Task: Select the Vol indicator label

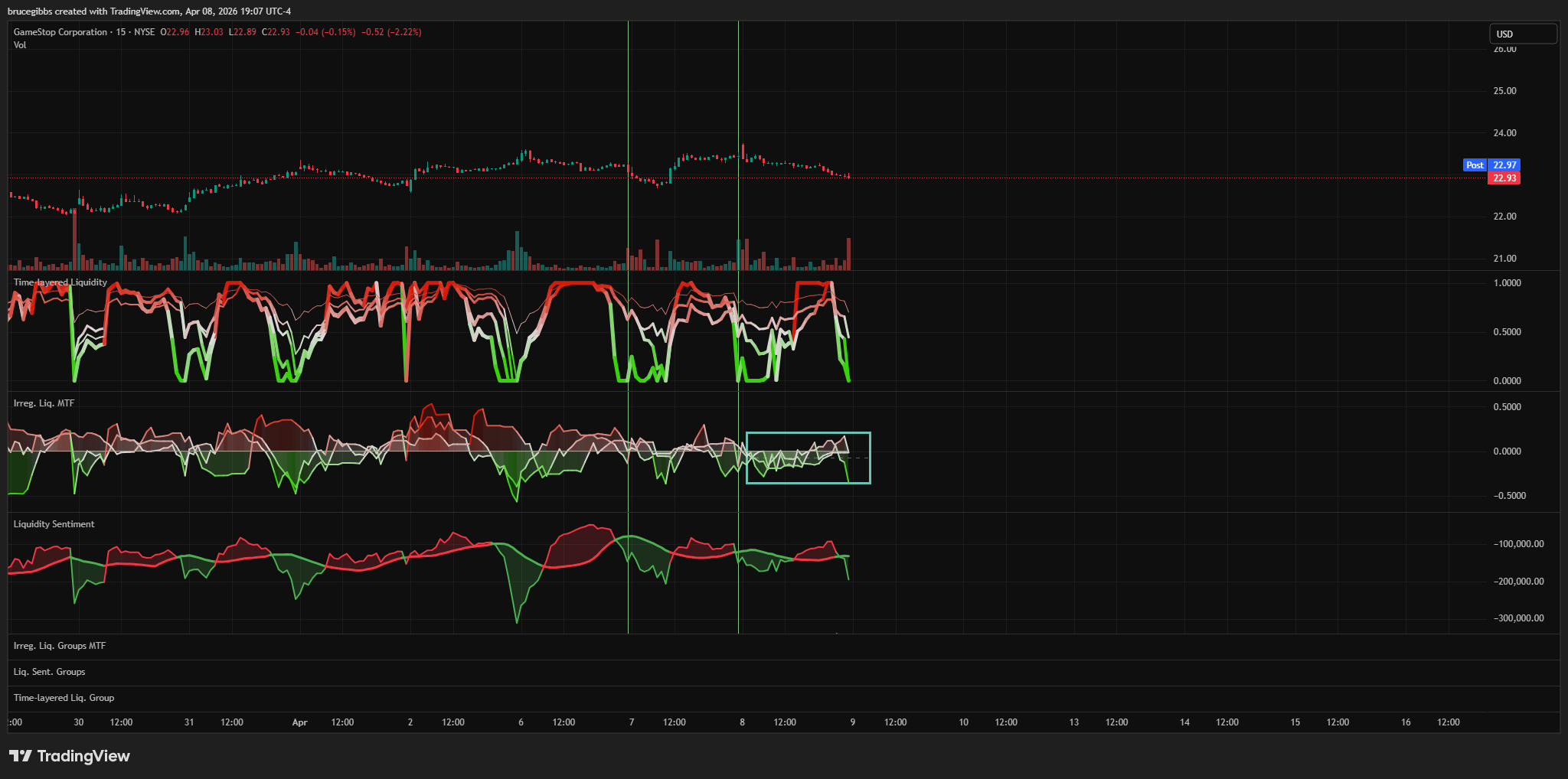Action: (x=20, y=45)
